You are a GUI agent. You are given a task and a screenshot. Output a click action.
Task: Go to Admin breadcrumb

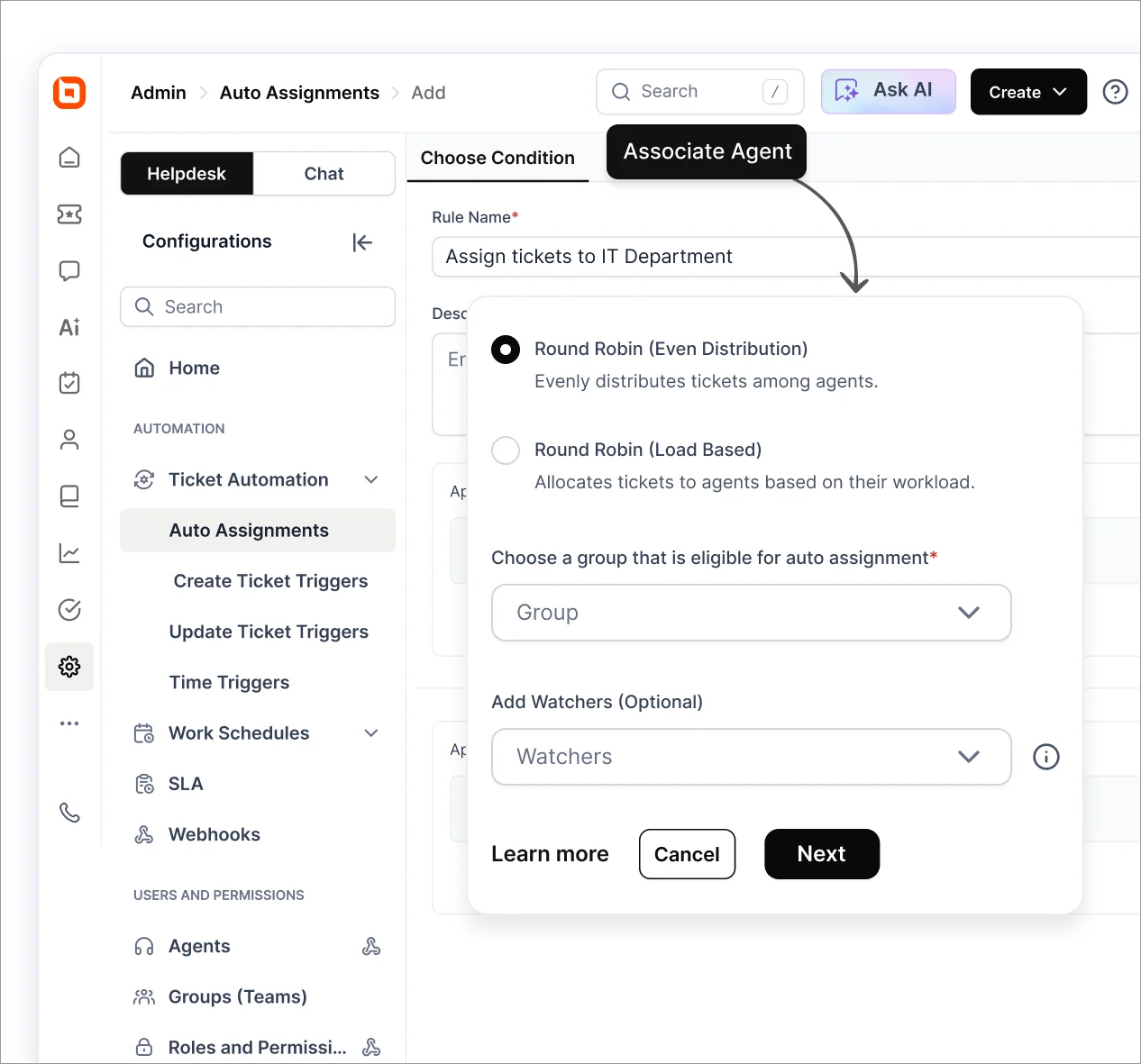(159, 93)
